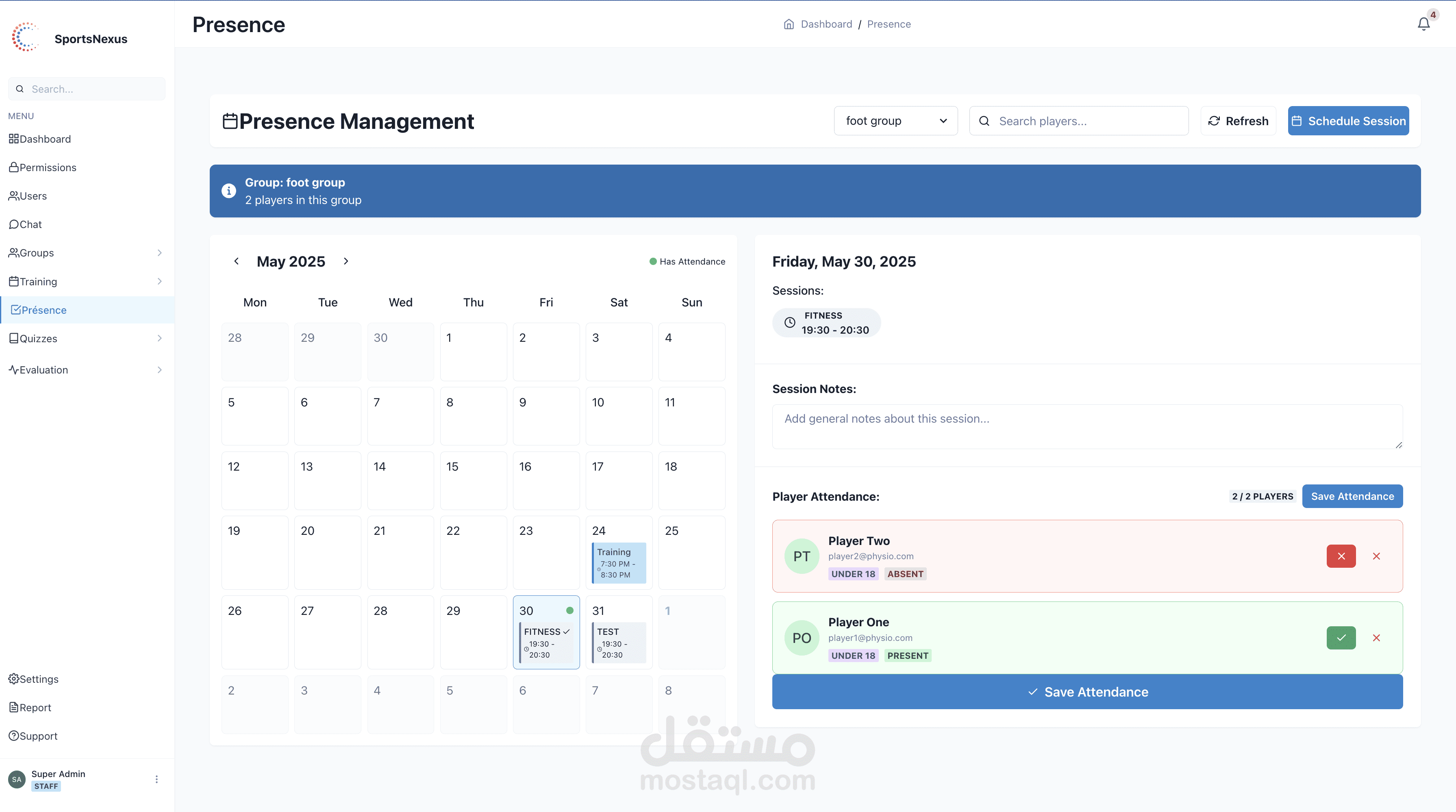Click the home icon in breadcrumb

pyautogui.click(x=789, y=24)
